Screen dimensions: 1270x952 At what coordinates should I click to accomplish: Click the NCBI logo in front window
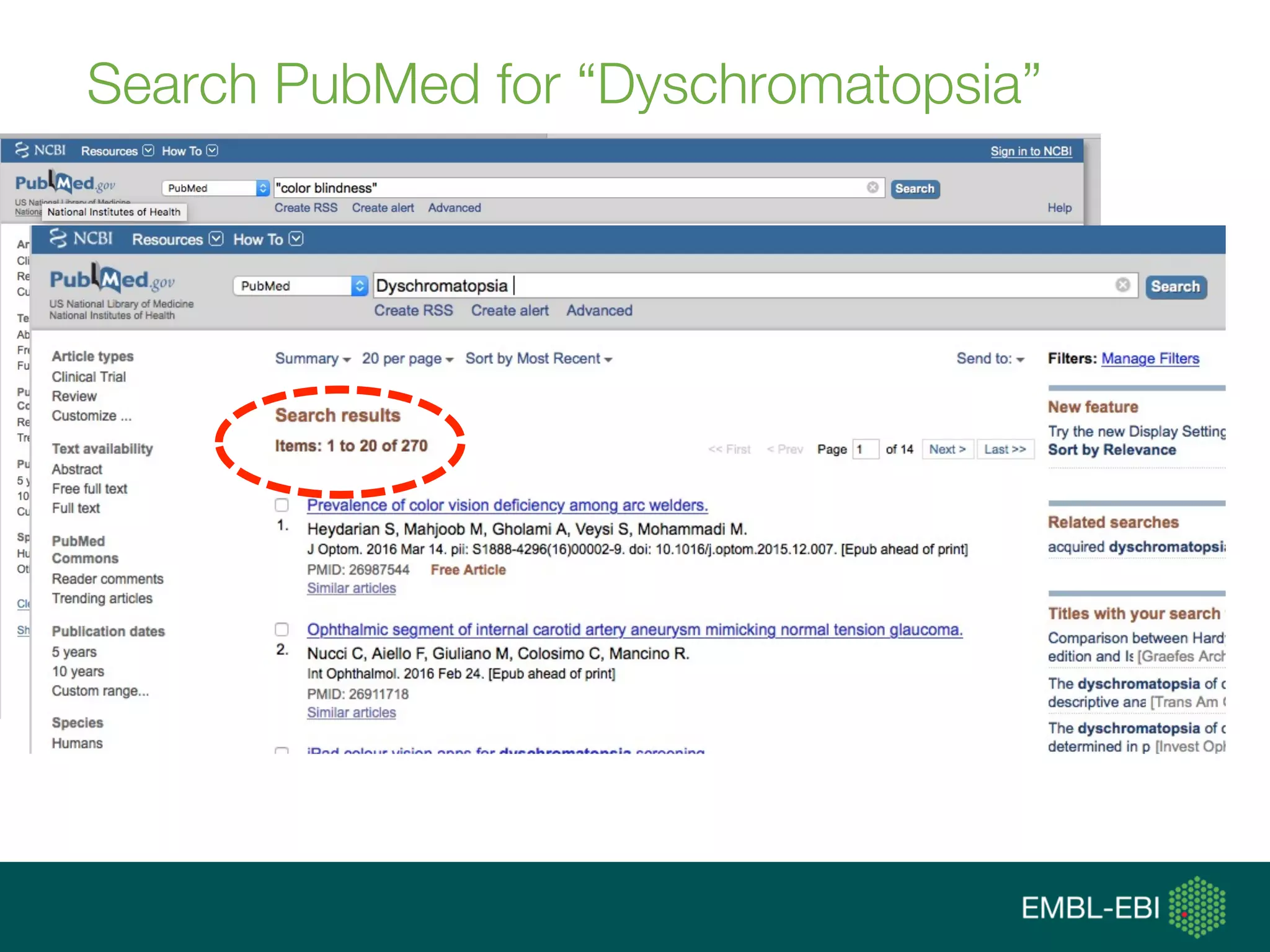tap(81, 239)
